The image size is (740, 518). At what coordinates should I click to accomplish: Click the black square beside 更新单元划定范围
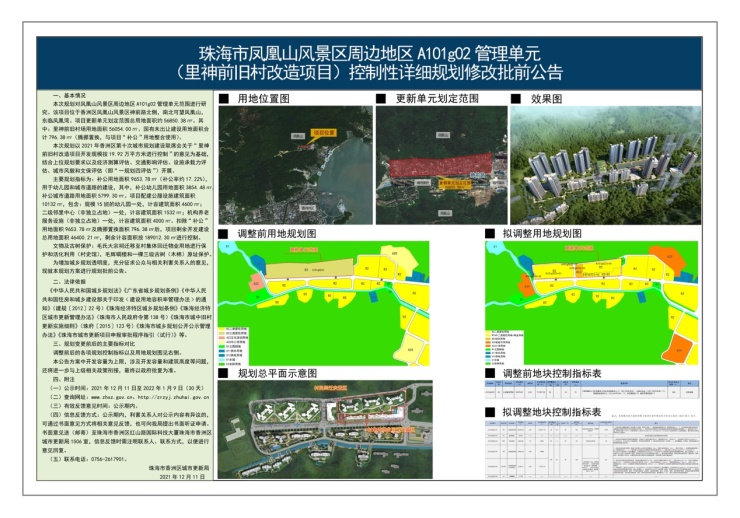pos(381,100)
